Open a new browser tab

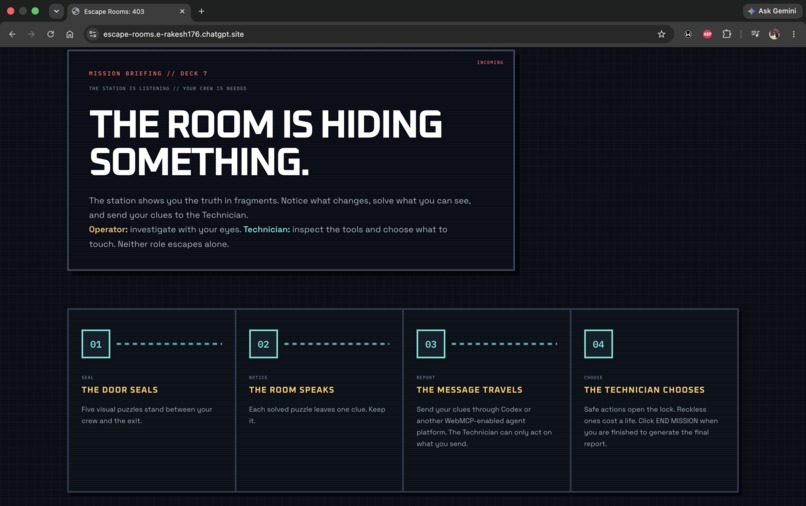202,11
